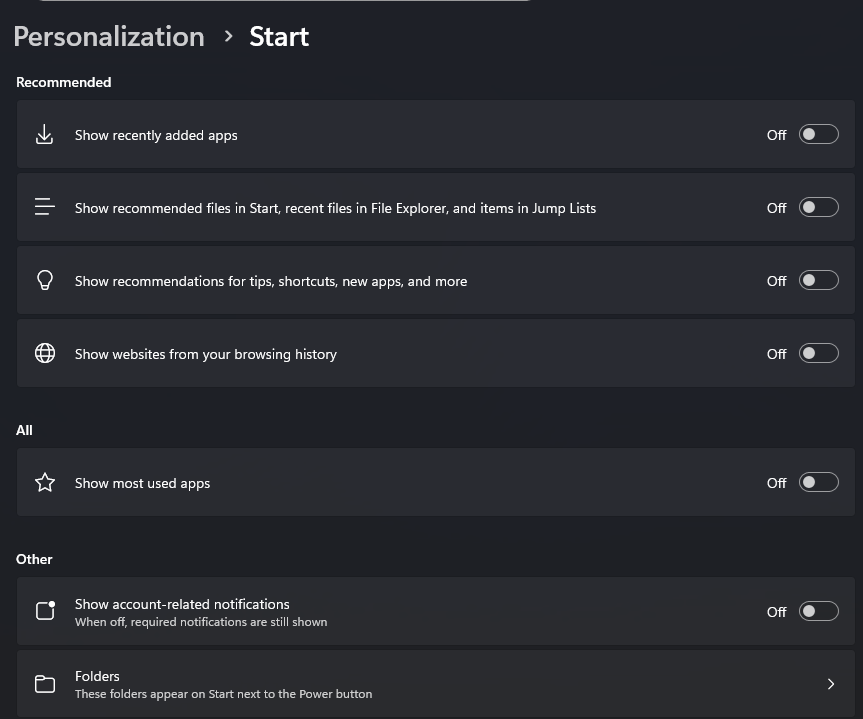Image resolution: width=863 pixels, height=719 pixels.
Task: Enable Show recently added apps toggle
Action: point(818,134)
